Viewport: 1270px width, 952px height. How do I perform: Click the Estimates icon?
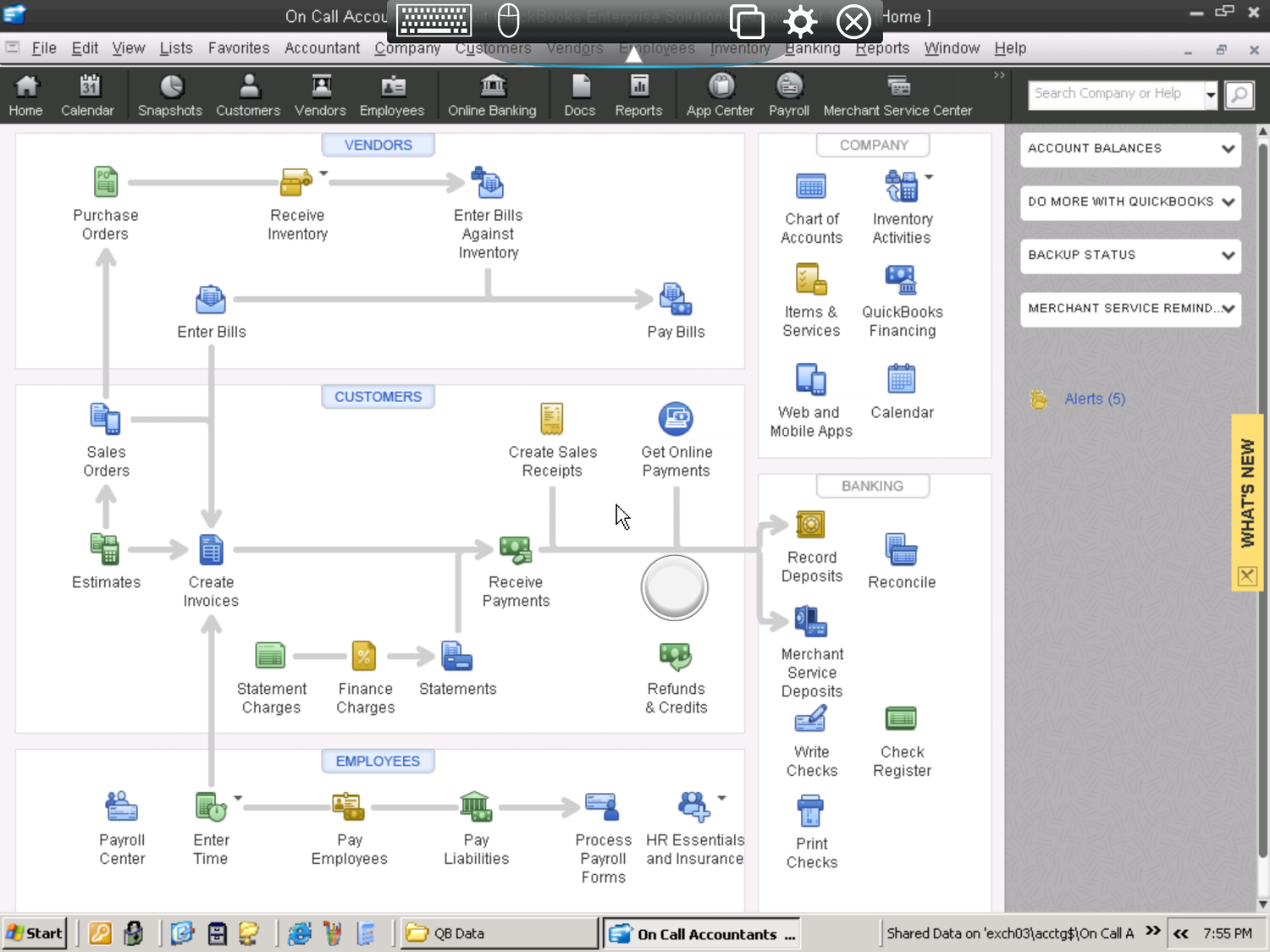tap(106, 549)
